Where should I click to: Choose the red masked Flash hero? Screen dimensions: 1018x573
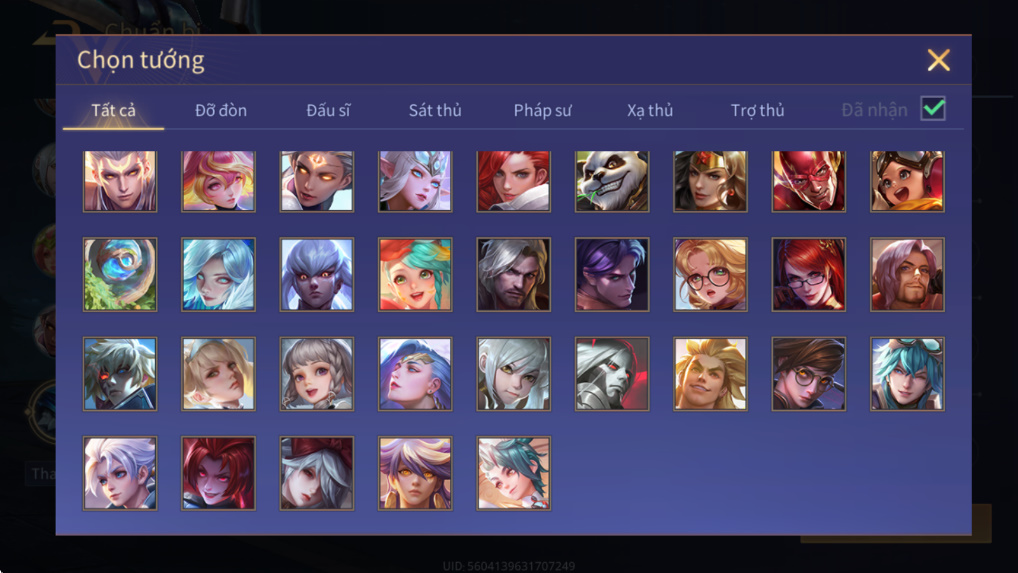pyautogui.click(x=808, y=181)
